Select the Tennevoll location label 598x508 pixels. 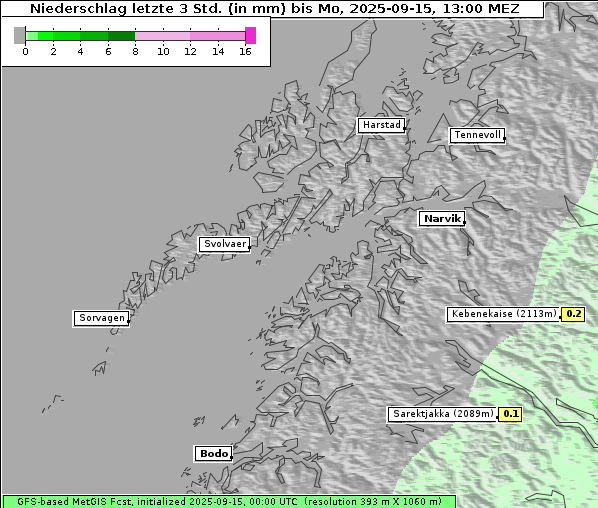coord(477,135)
